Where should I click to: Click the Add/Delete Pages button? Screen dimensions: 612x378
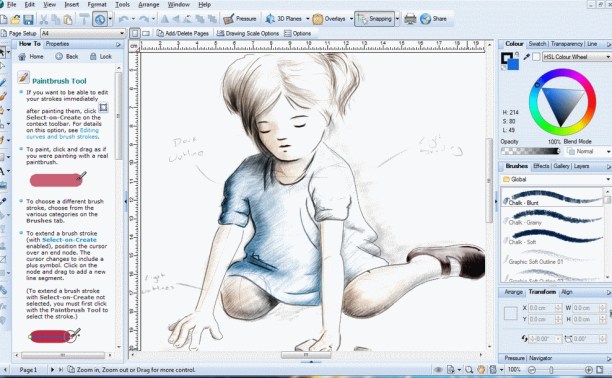(183, 34)
